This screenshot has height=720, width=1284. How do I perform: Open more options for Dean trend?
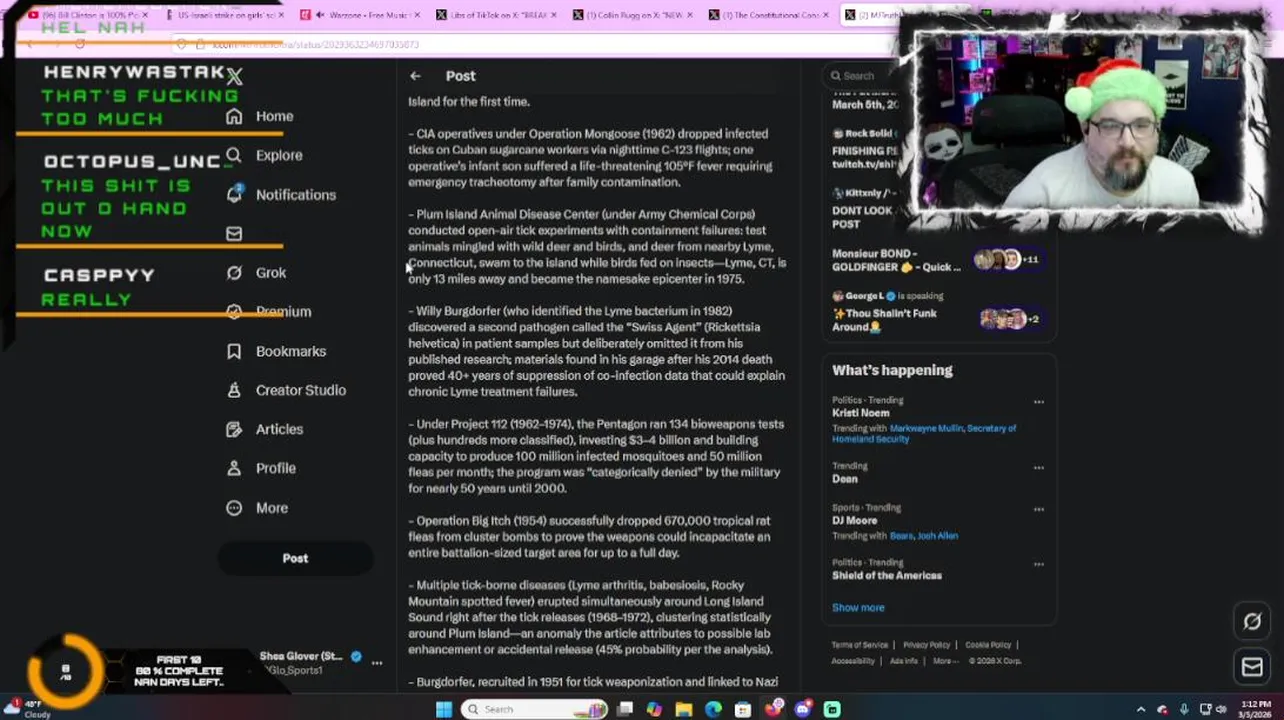[x=1039, y=467]
